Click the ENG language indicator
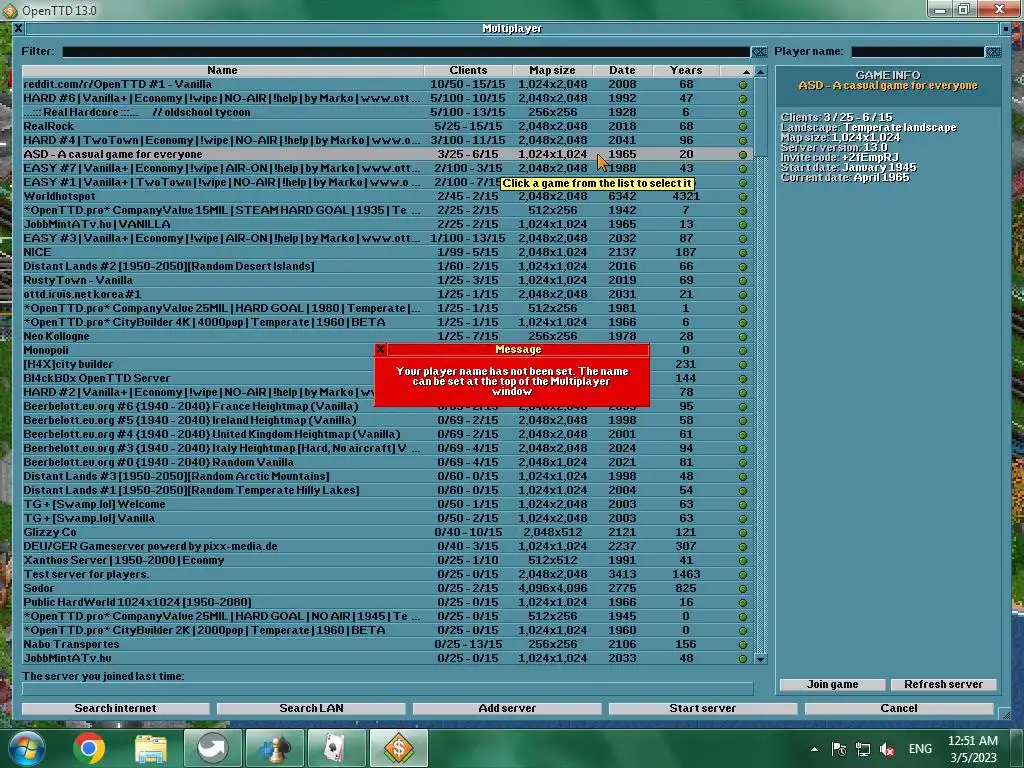Image resolution: width=1024 pixels, height=768 pixels. tap(920, 749)
